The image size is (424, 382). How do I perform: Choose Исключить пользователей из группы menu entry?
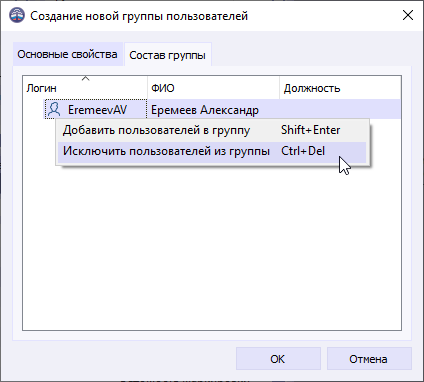212,152
